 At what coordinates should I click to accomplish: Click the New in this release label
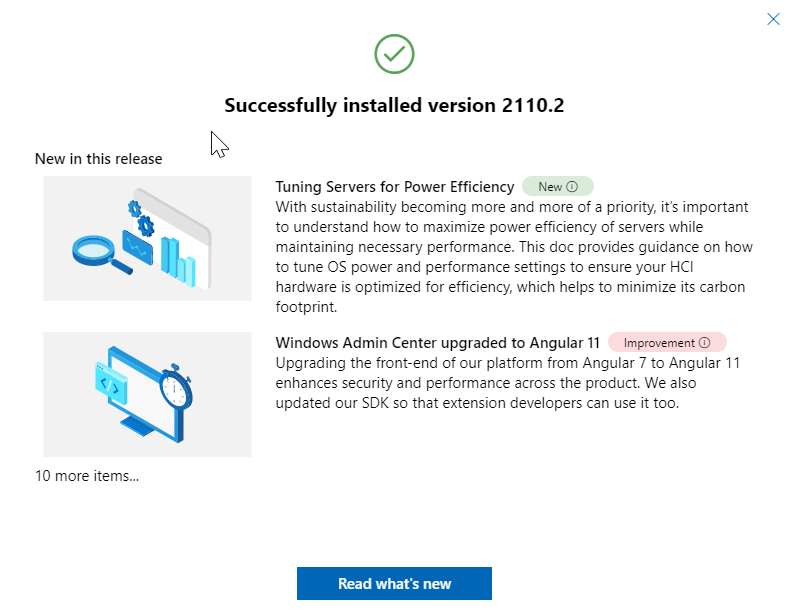99,159
